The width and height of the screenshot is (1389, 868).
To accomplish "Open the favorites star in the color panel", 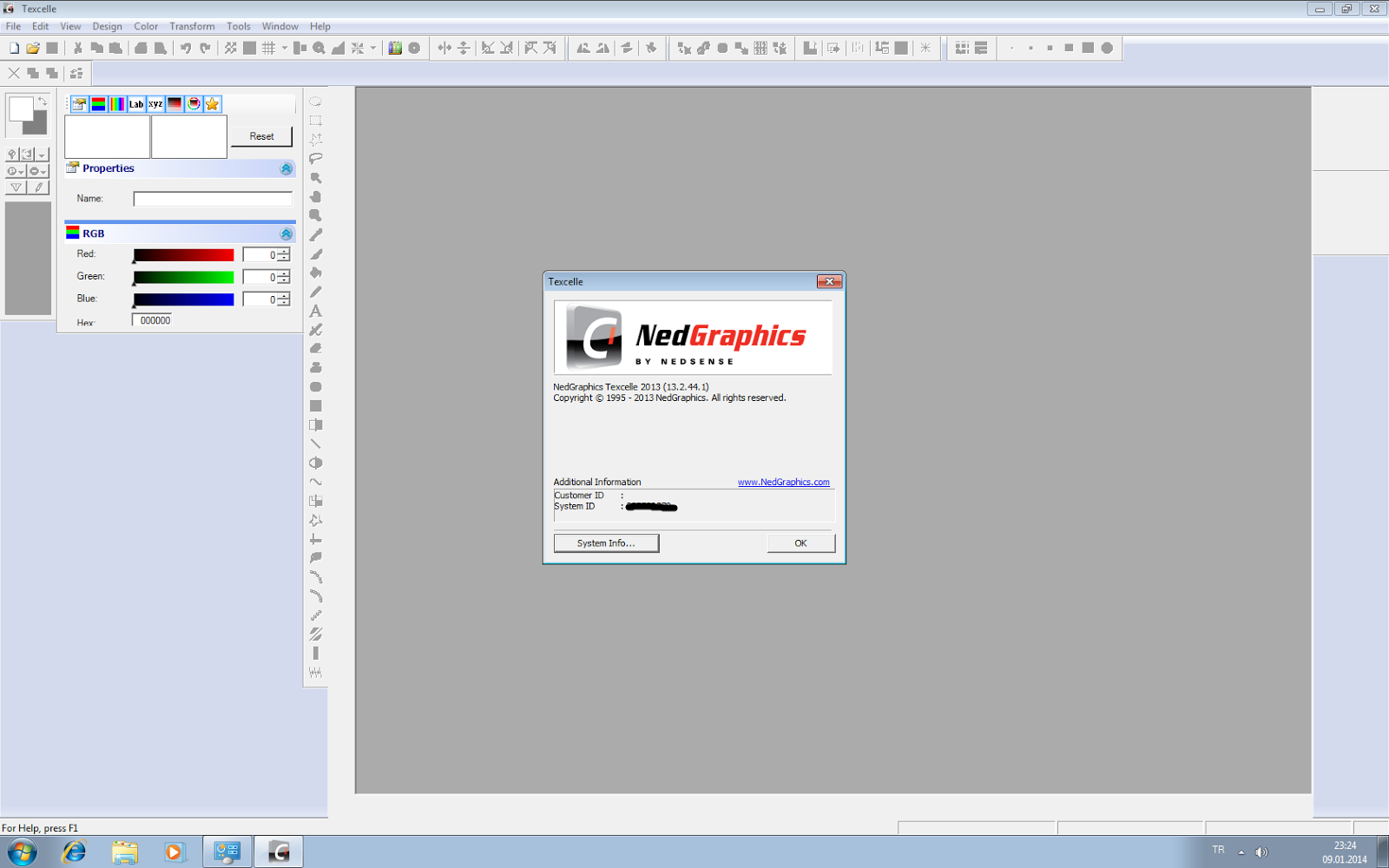I will click(x=213, y=104).
